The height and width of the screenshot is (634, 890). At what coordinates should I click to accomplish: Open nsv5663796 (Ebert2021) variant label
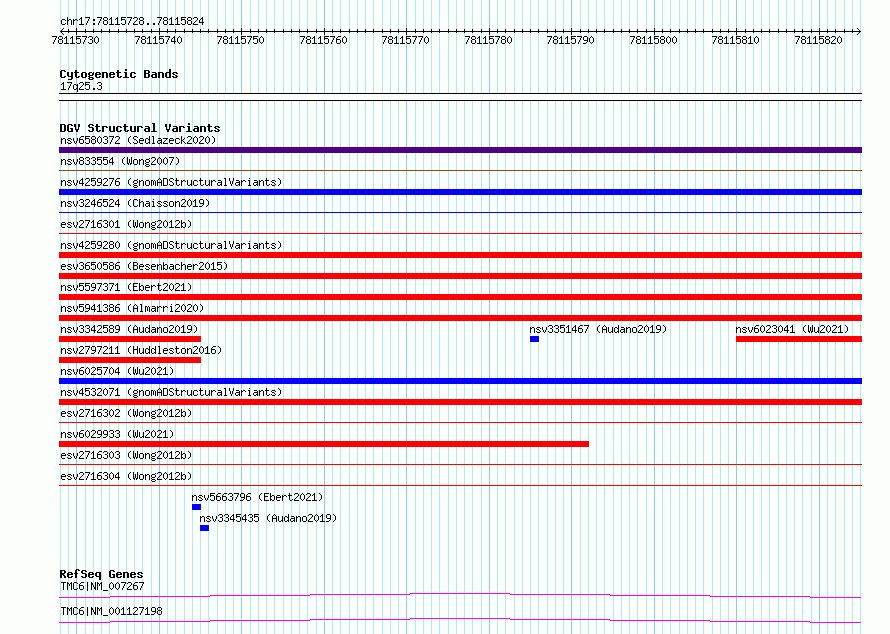point(257,497)
